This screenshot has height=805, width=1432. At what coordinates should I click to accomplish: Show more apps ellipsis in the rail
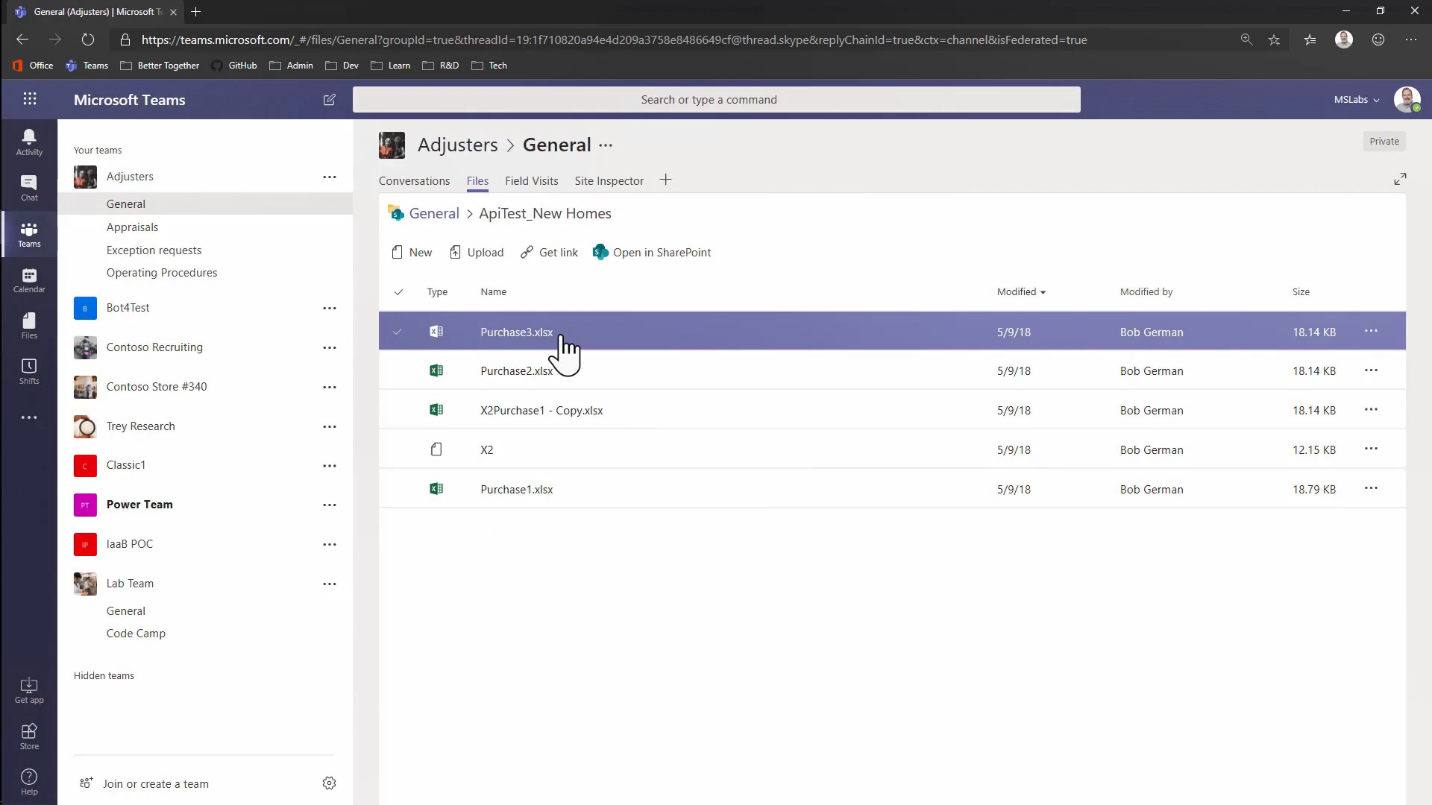(29, 417)
